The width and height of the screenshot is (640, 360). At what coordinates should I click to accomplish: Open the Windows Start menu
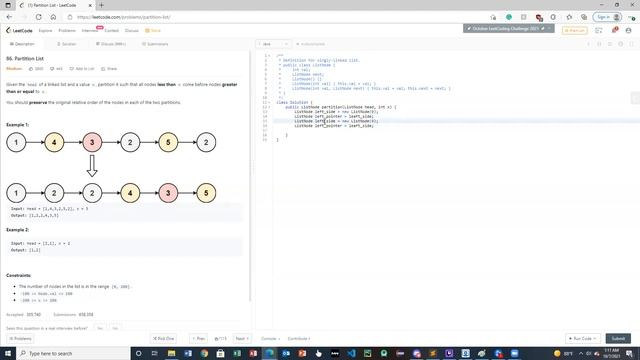pos(8,353)
